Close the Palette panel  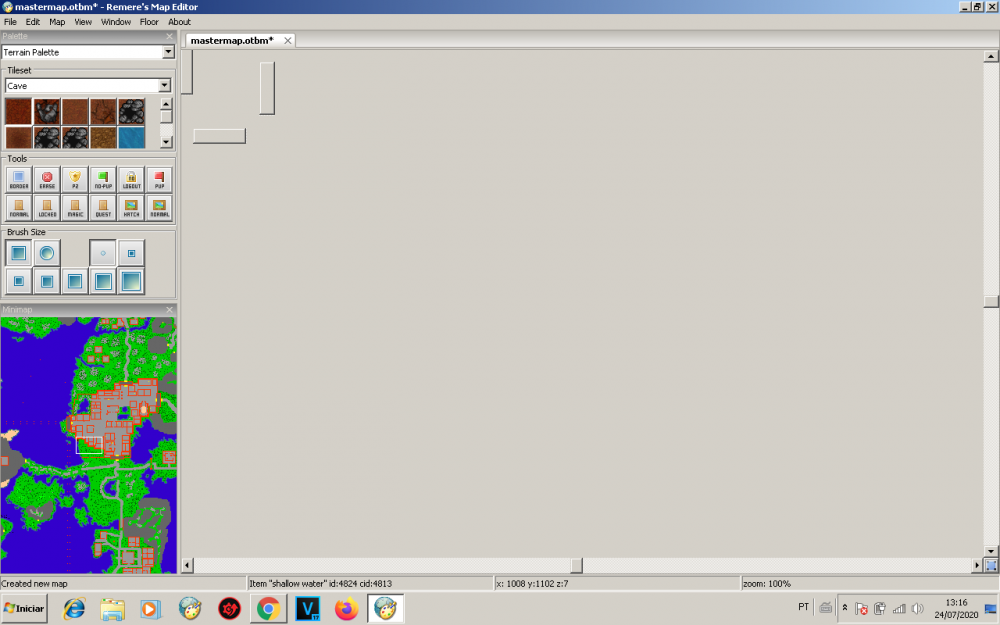(169, 36)
